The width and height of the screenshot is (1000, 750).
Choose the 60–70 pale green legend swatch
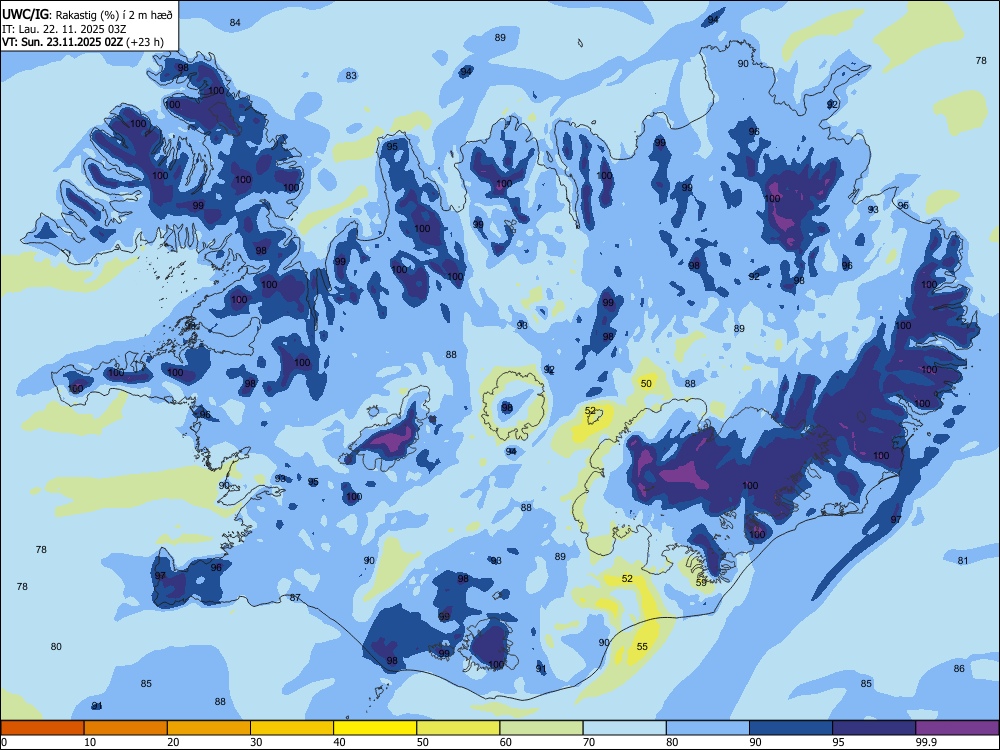(x=541, y=728)
